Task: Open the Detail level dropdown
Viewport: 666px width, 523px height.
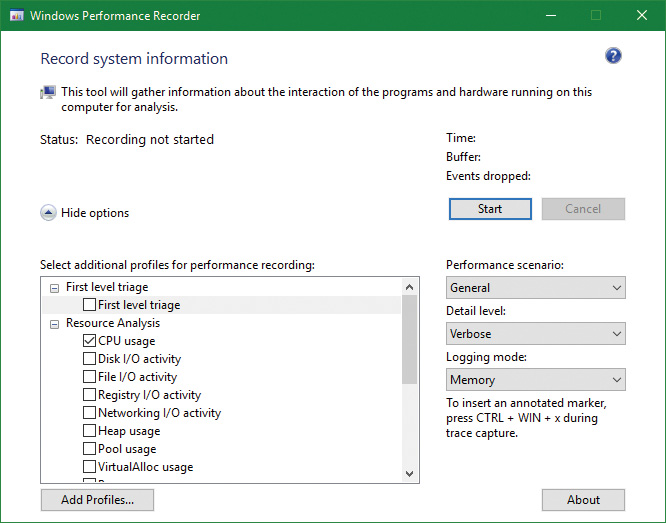Action: [x=535, y=334]
